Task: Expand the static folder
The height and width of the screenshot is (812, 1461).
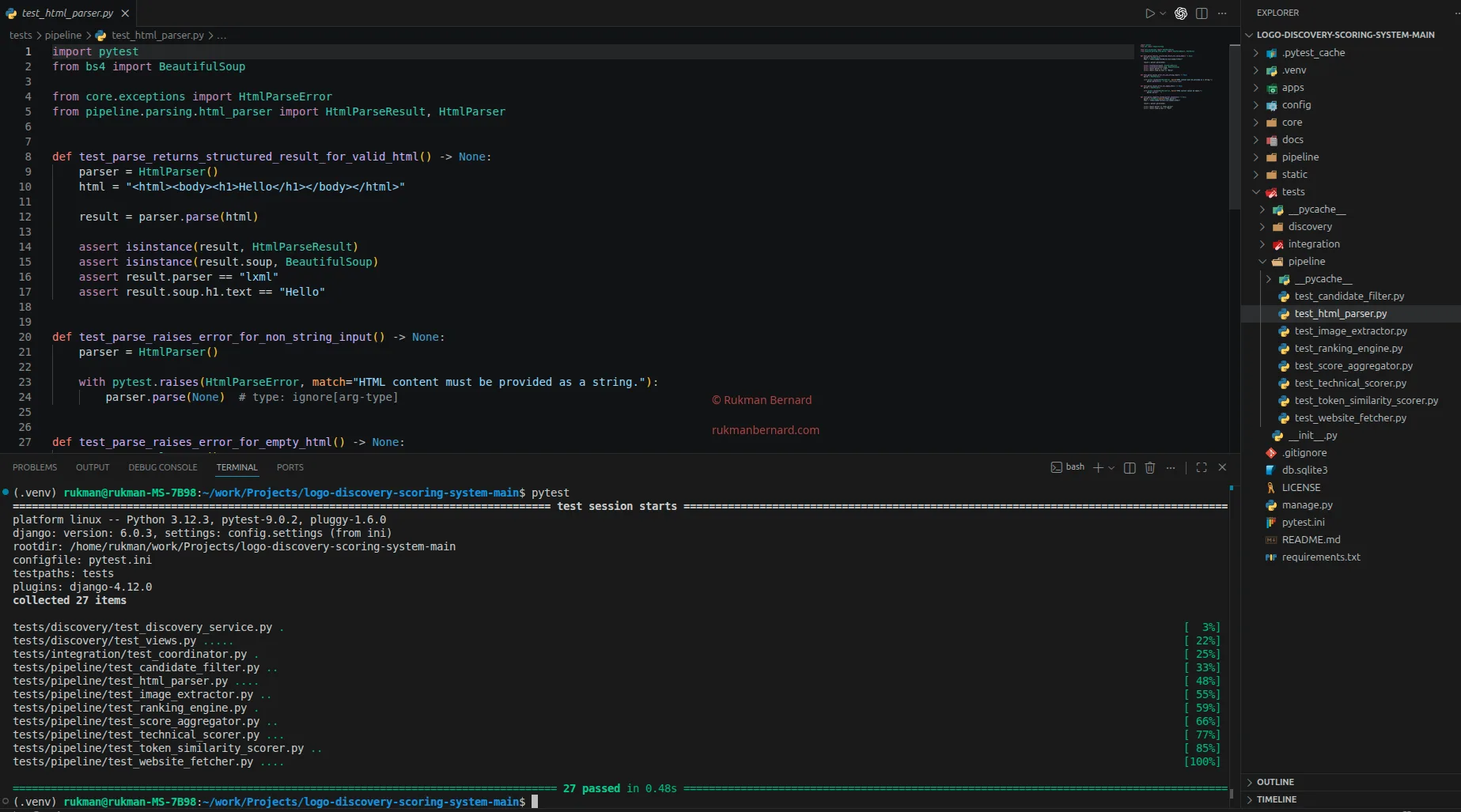Action: (1351, 175)
